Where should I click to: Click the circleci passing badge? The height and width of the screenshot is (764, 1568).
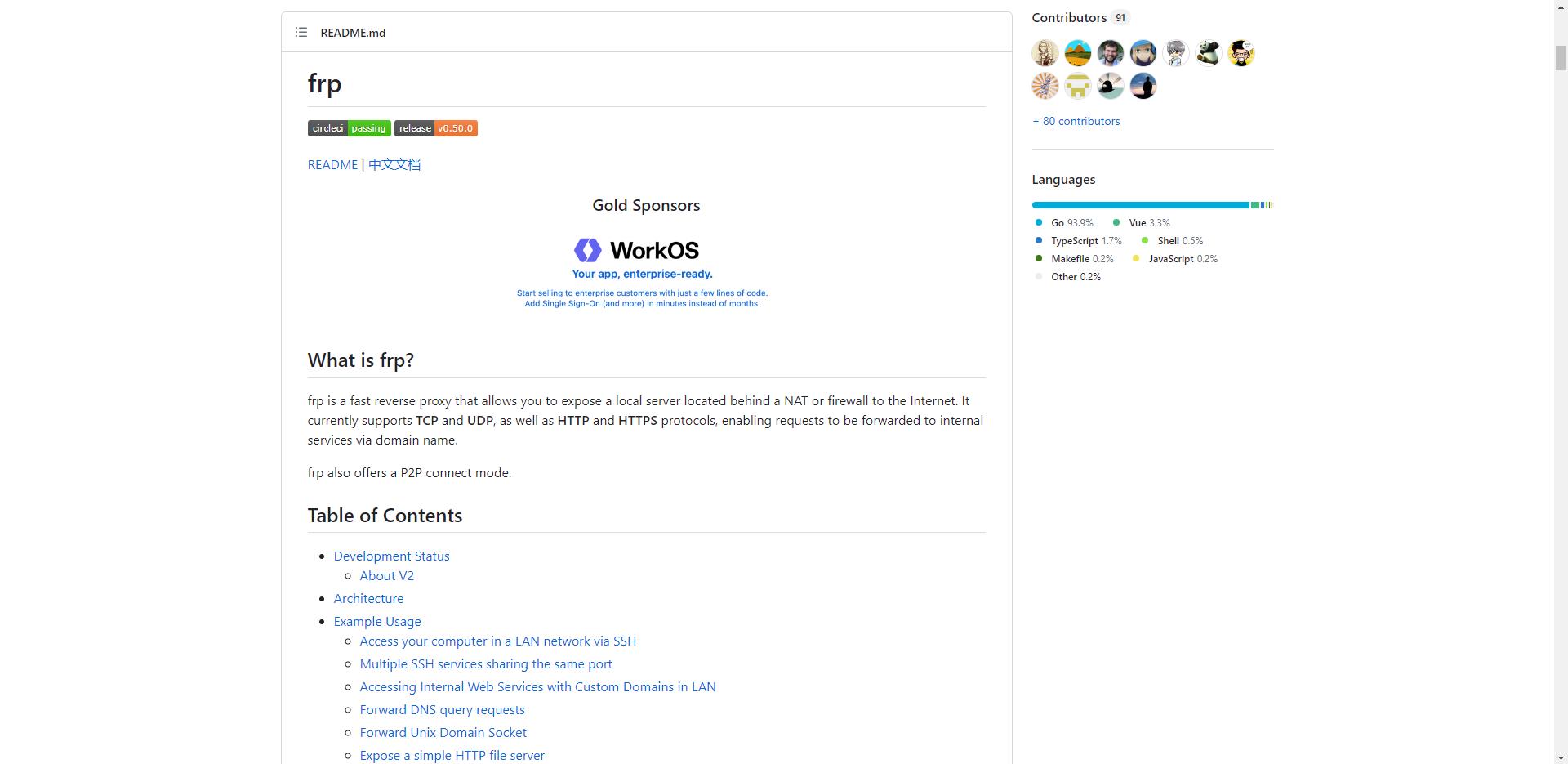pyautogui.click(x=349, y=128)
